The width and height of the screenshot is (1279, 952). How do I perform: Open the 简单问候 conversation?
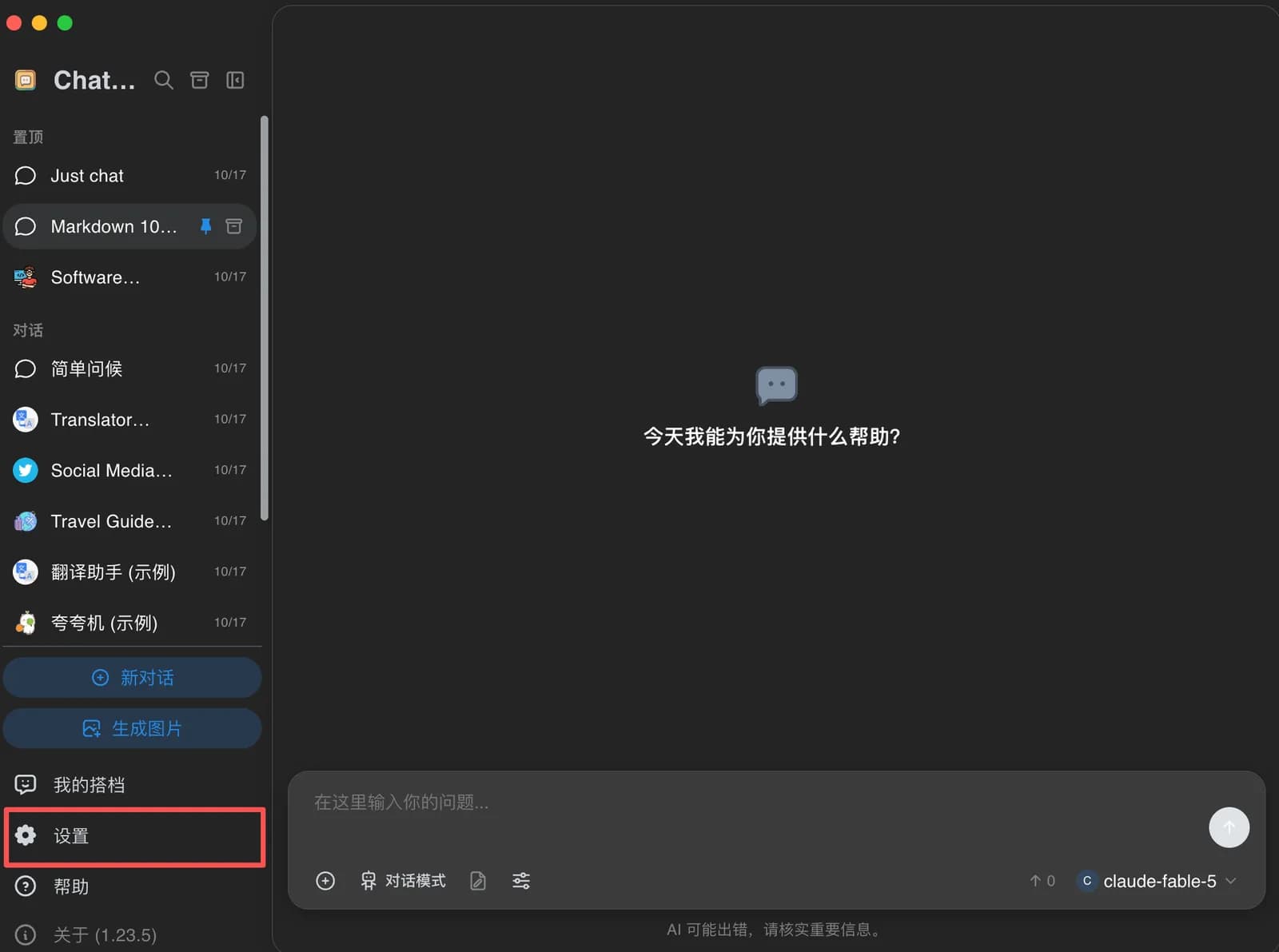(x=130, y=368)
